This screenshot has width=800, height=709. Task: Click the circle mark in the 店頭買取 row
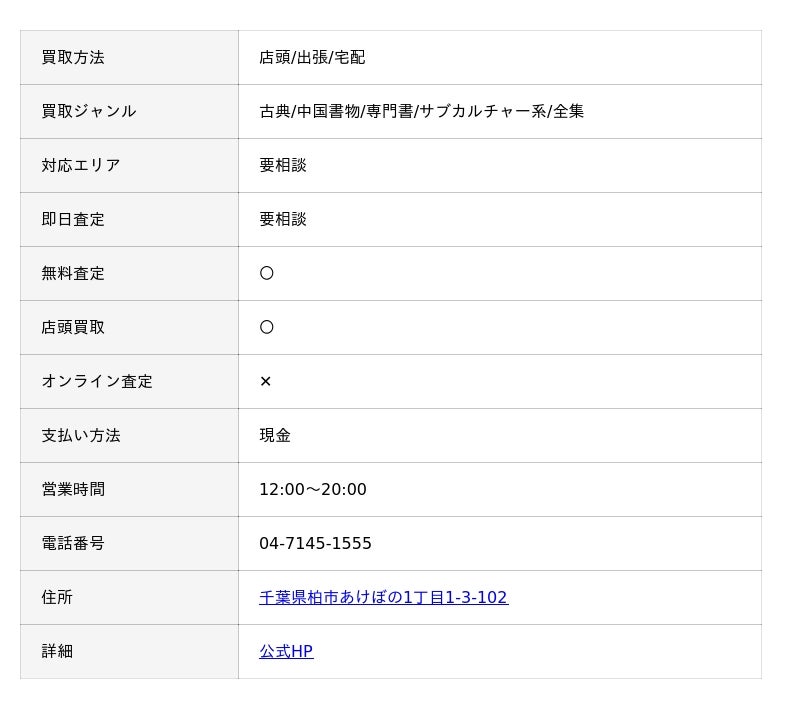pyautogui.click(x=266, y=327)
